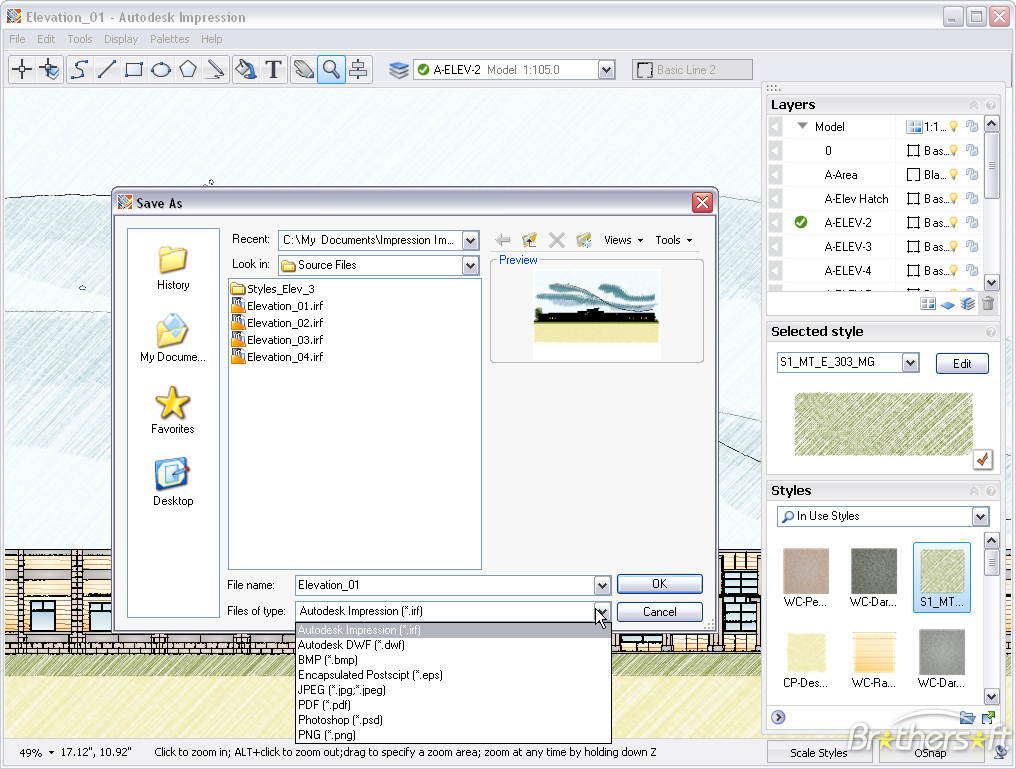Click Edit next to the selected style

pyautogui.click(x=961, y=363)
